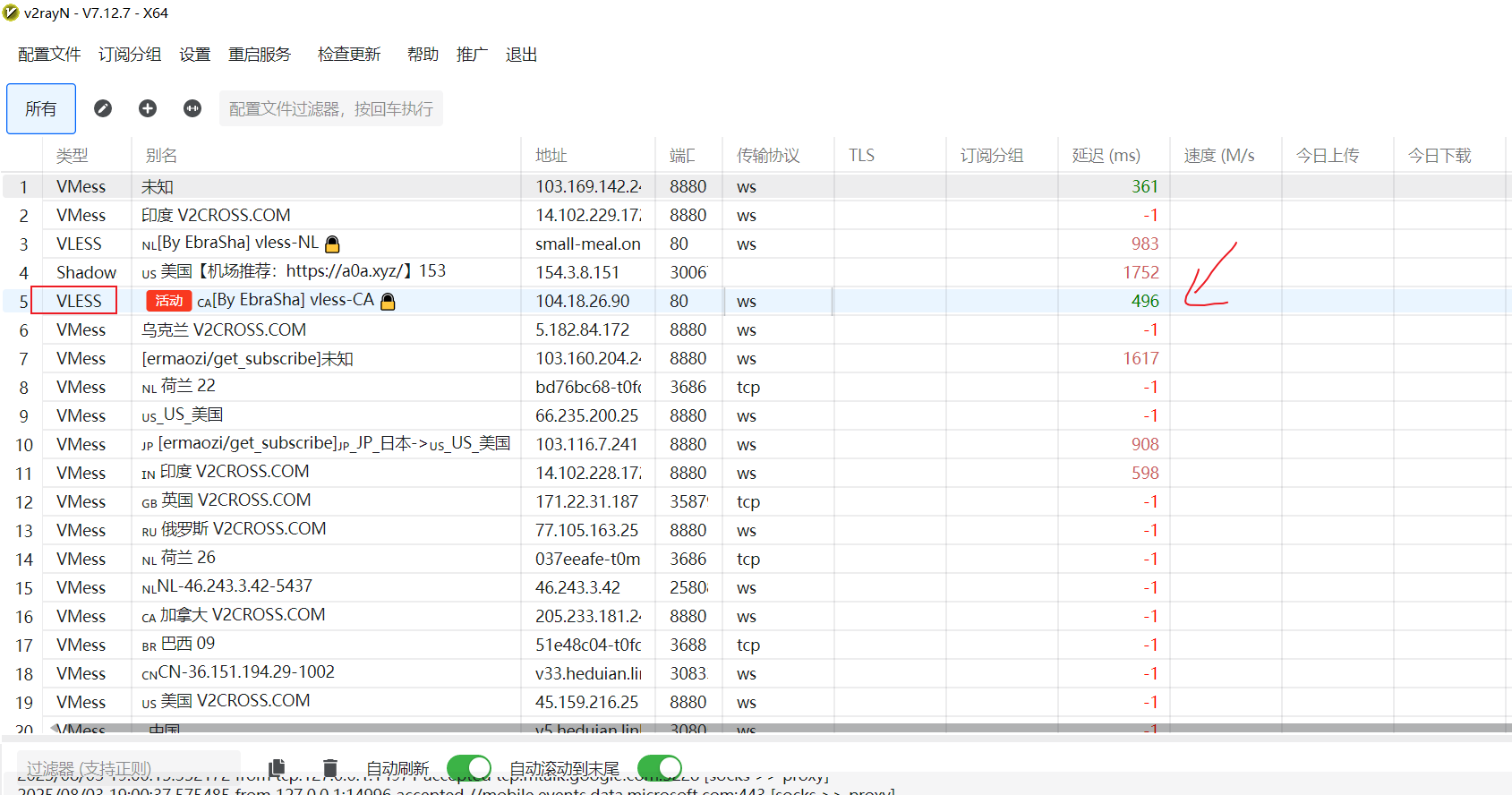This screenshot has width=1512, height=795.
Task: Click the lock icon beside vless-CA
Action: tap(388, 302)
